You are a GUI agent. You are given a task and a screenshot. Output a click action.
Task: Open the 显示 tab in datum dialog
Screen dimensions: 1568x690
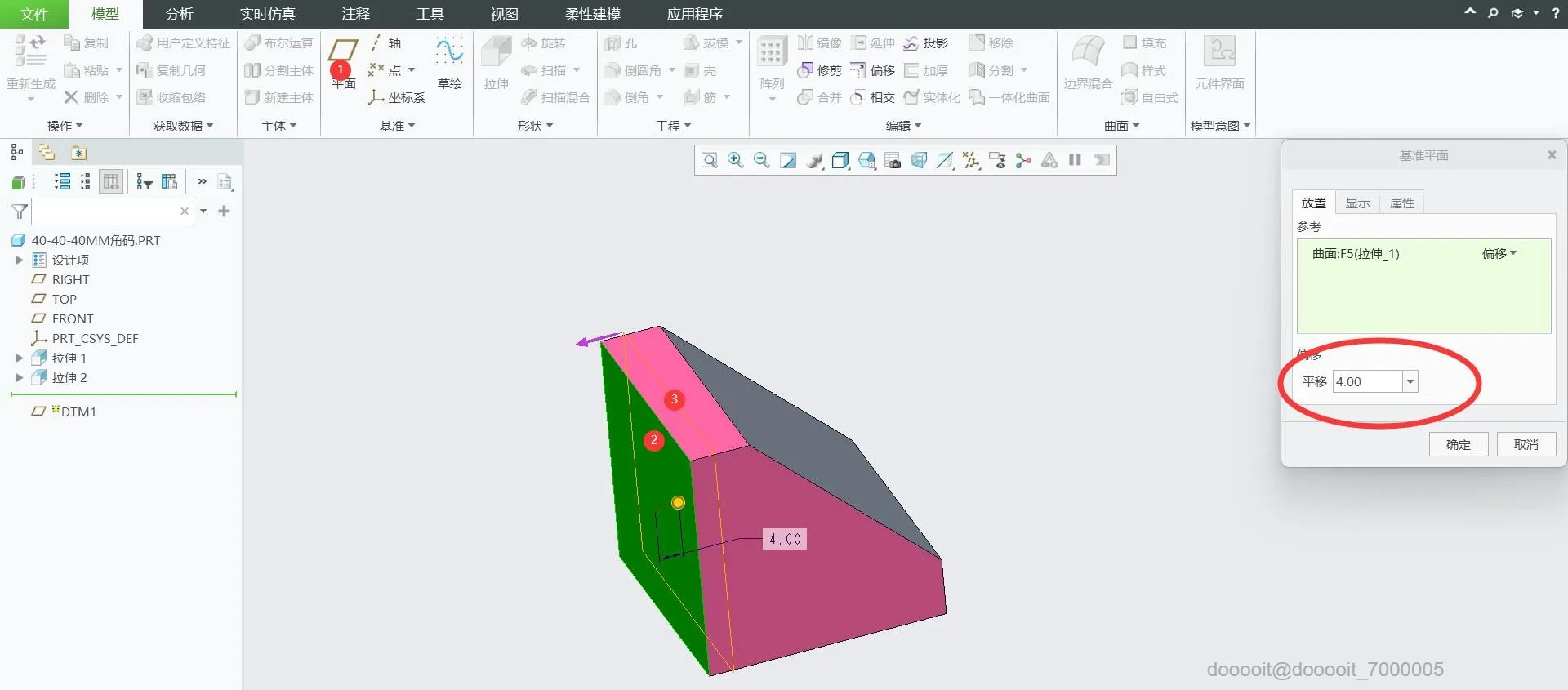1358,203
